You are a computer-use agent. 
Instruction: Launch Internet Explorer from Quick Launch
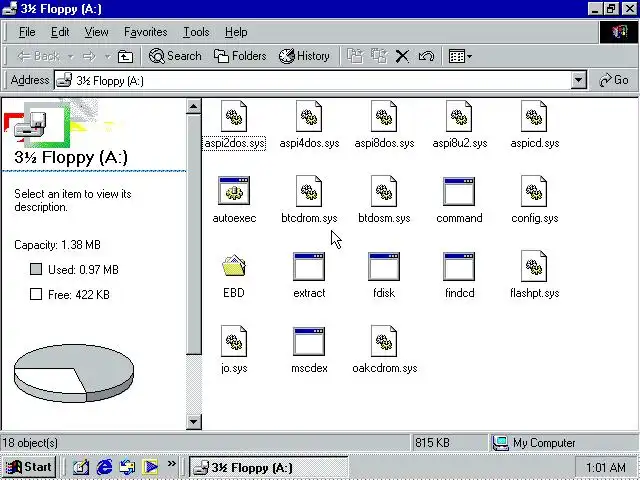tap(104, 467)
